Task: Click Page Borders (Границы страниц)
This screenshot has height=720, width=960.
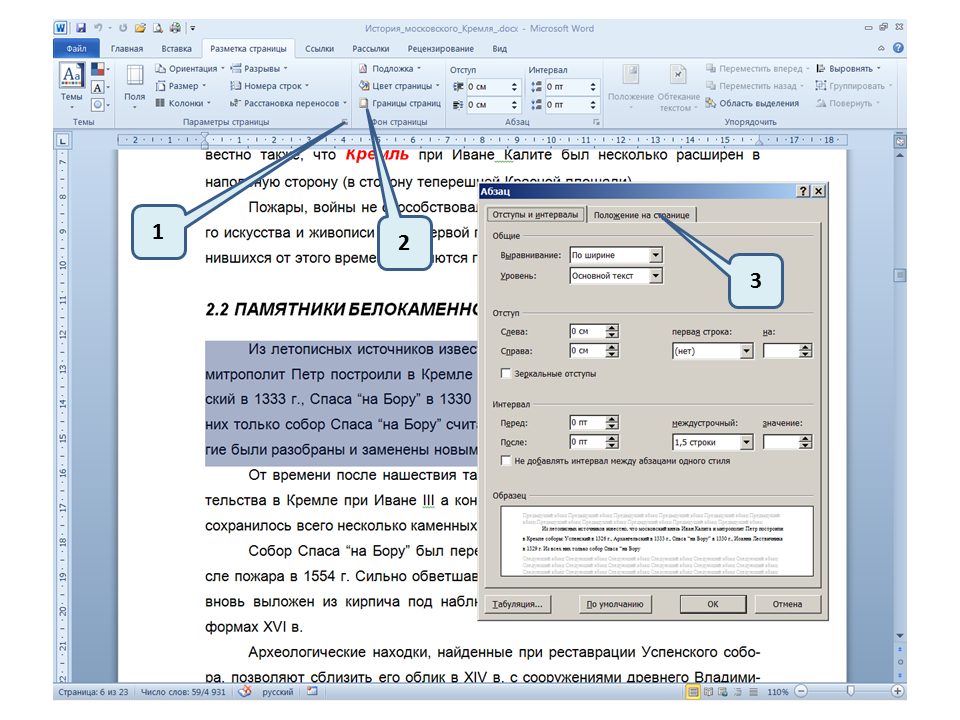Action: tap(400, 103)
